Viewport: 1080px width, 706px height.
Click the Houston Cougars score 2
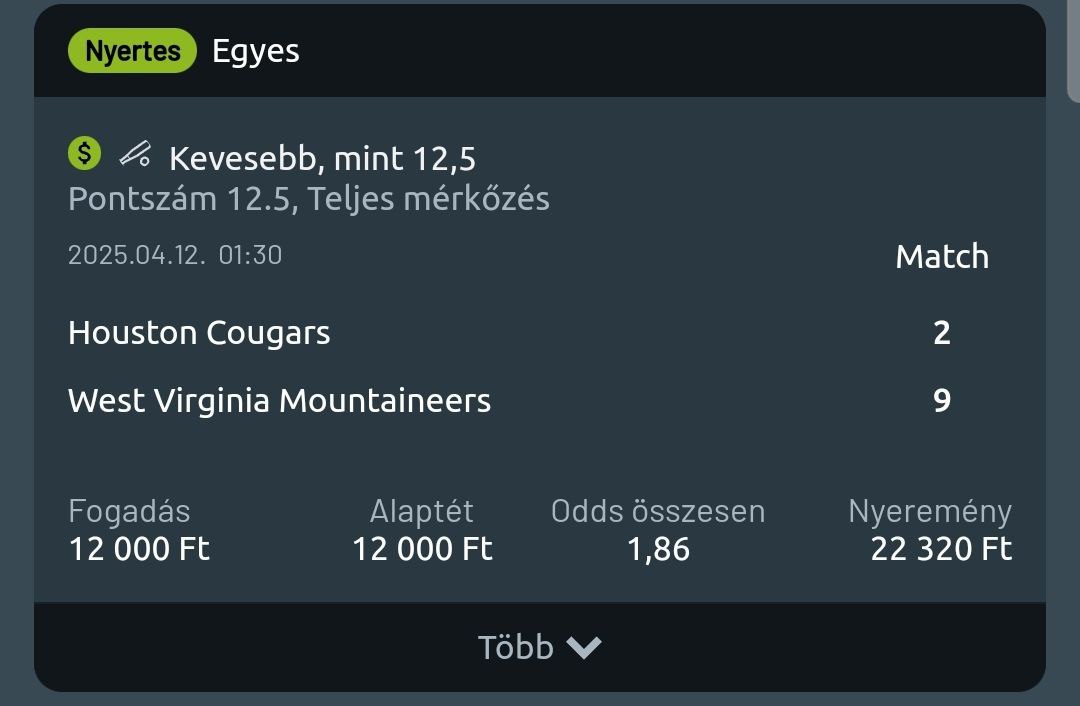[941, 332]
